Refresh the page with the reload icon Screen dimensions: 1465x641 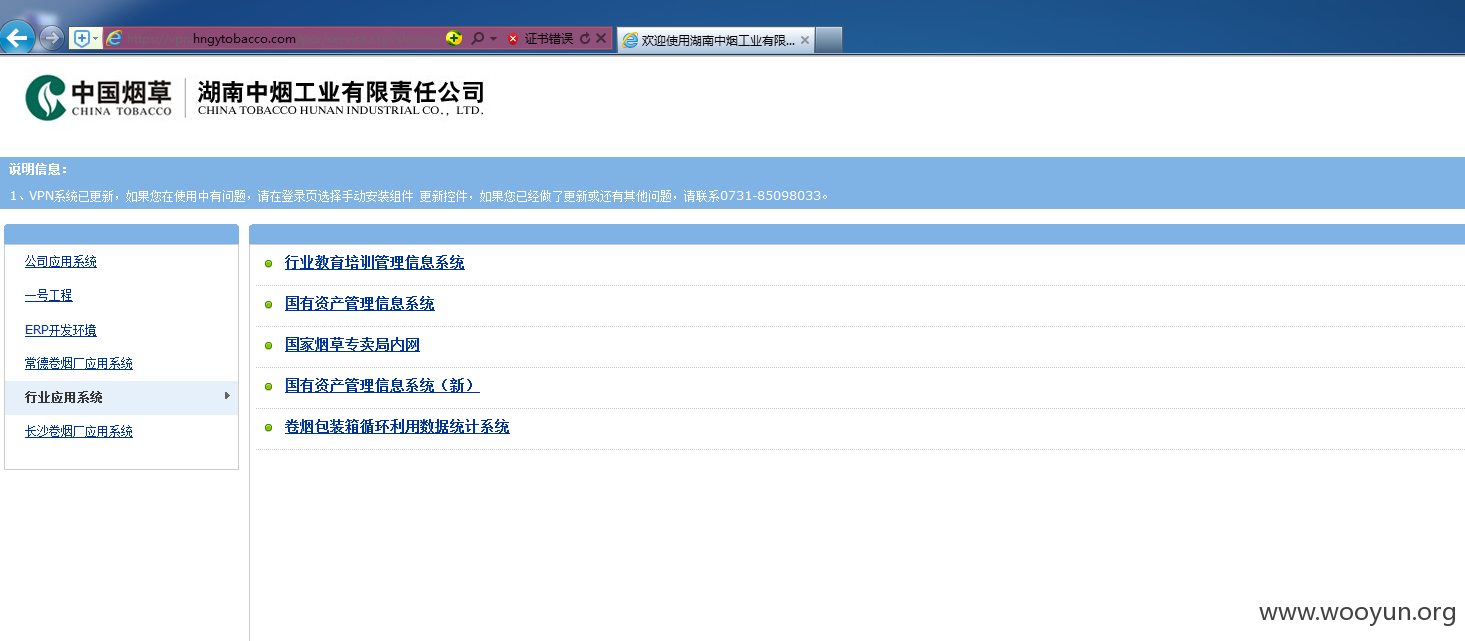(x=585, y=38)
